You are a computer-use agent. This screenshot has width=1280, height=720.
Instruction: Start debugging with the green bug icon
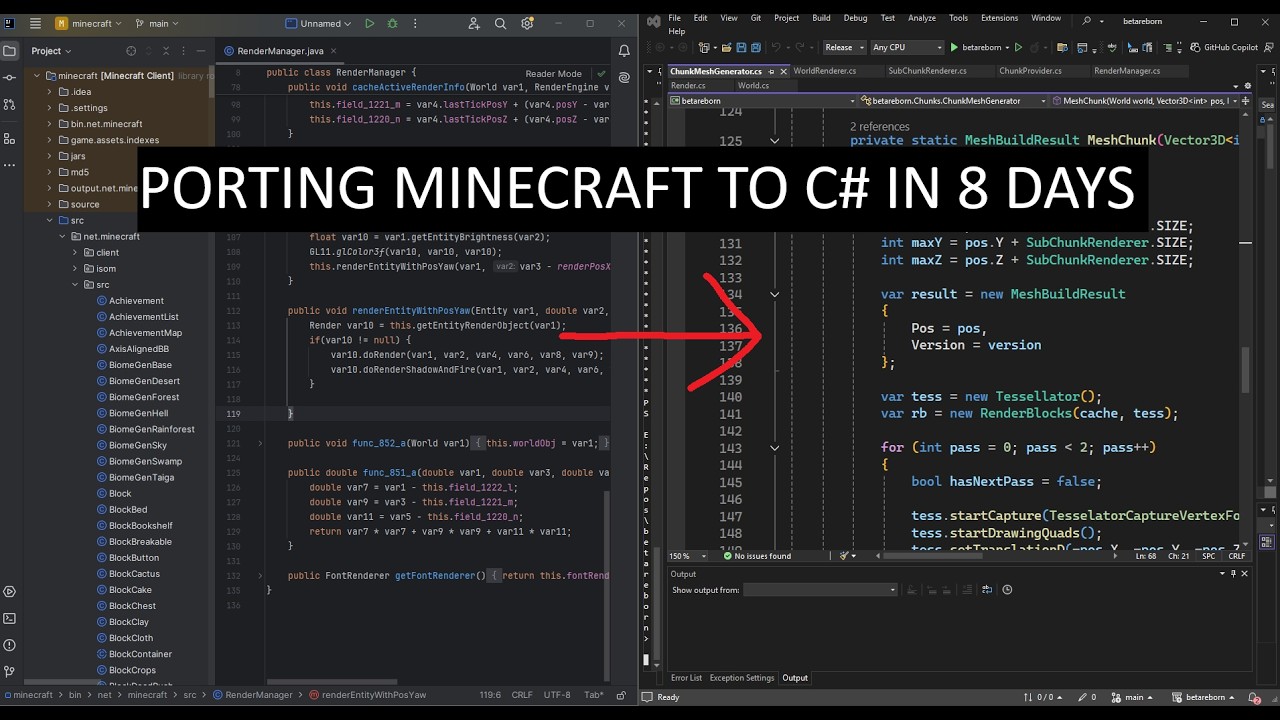coord(392,23)
